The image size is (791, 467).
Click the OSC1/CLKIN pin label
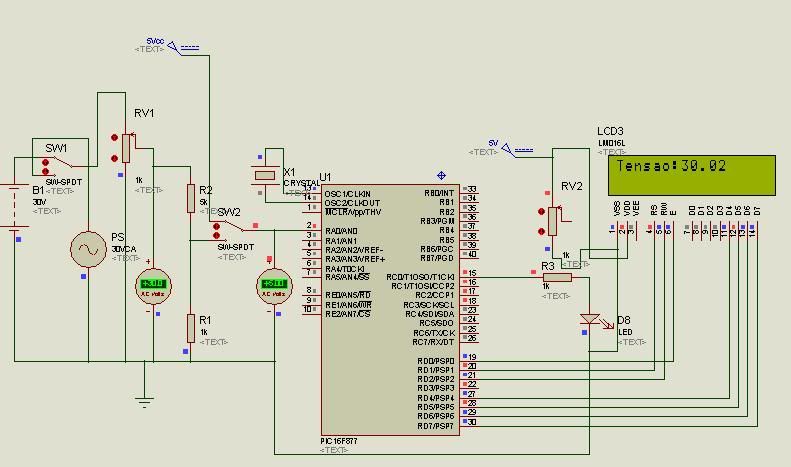click(348, 194)
